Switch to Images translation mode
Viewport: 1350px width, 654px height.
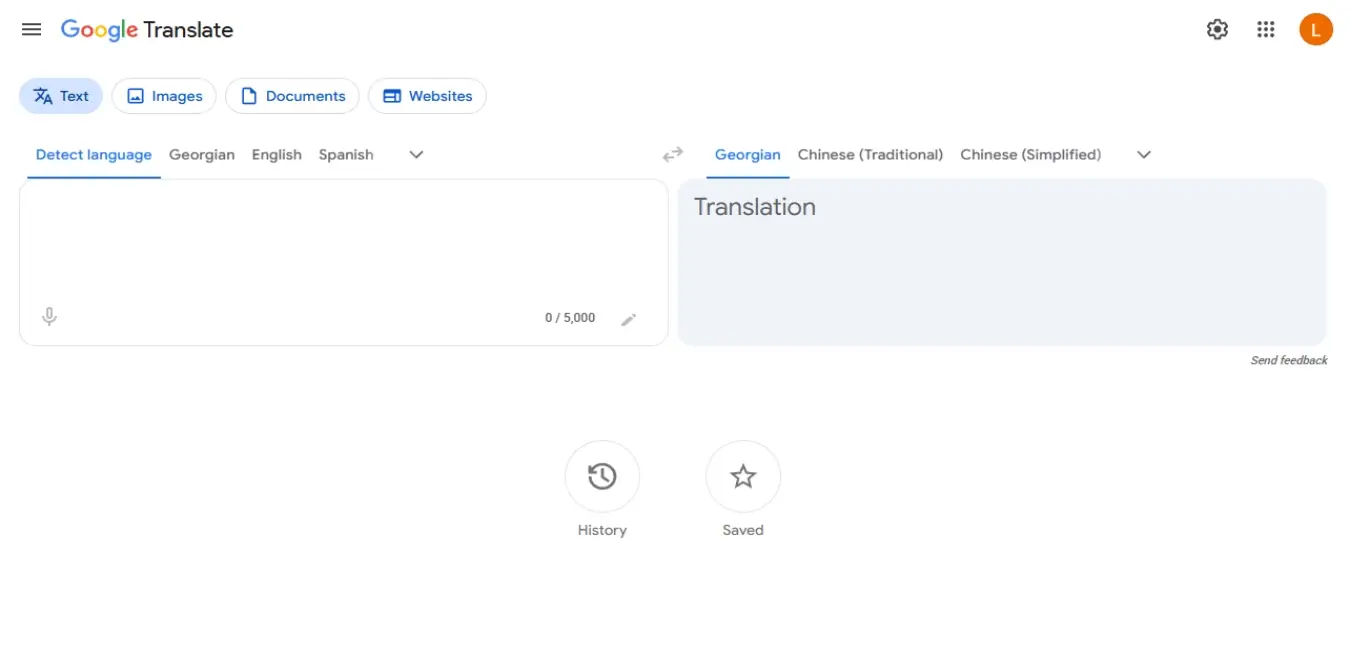[164, 96]
